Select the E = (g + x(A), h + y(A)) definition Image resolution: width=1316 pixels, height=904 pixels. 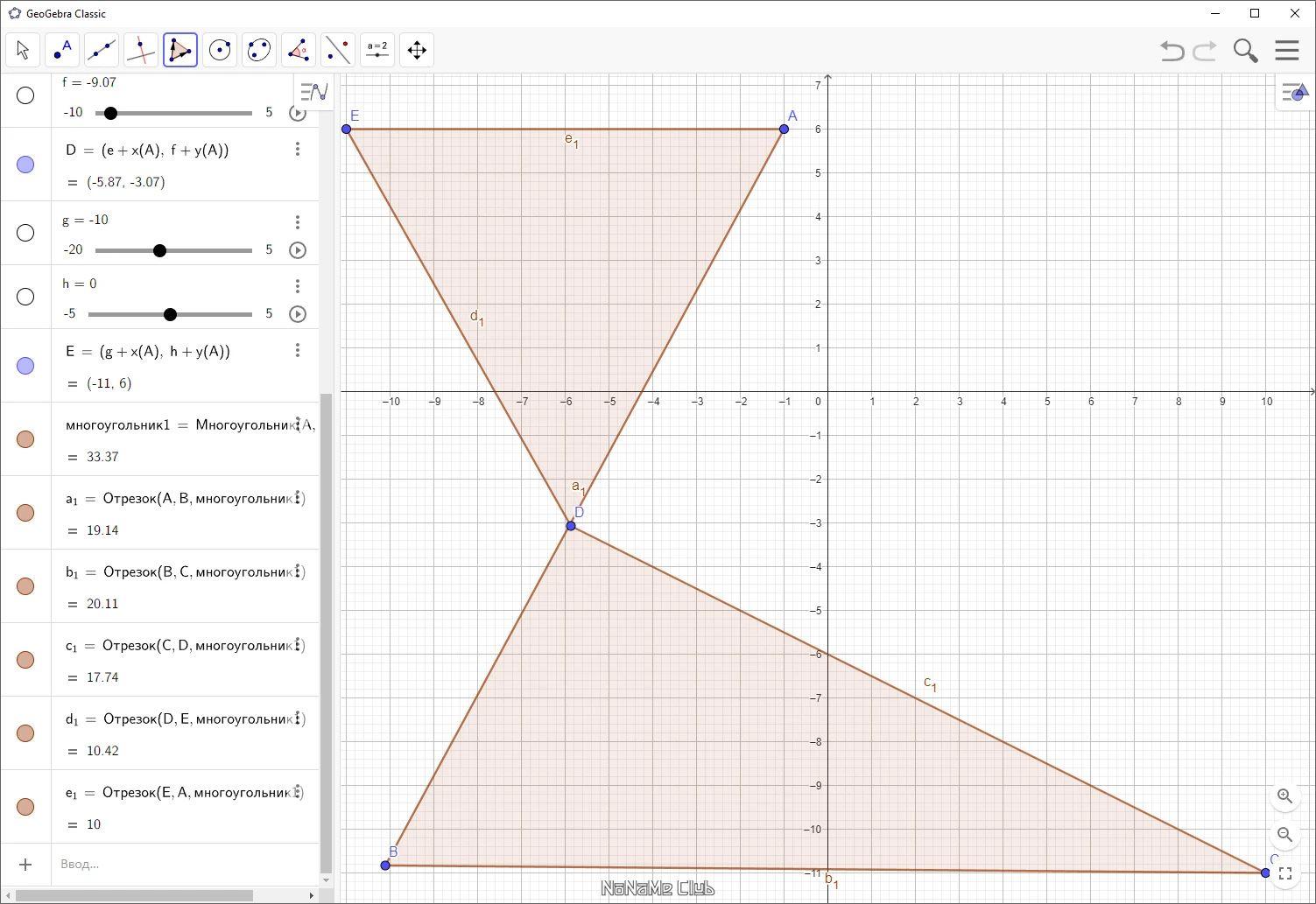[x=147, y=351]
